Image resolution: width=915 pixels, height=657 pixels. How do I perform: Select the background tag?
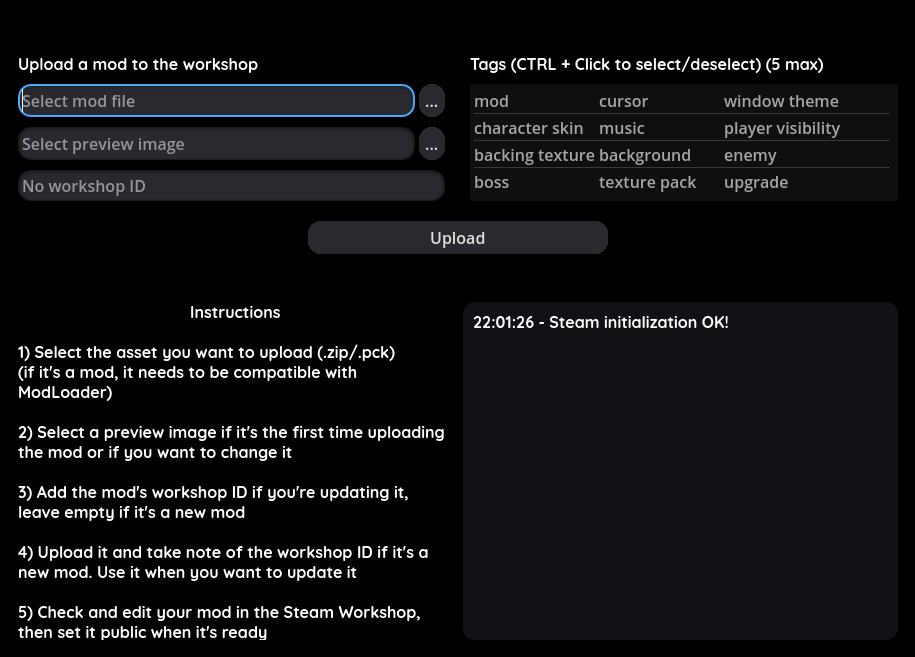click(x=645, y=155)
